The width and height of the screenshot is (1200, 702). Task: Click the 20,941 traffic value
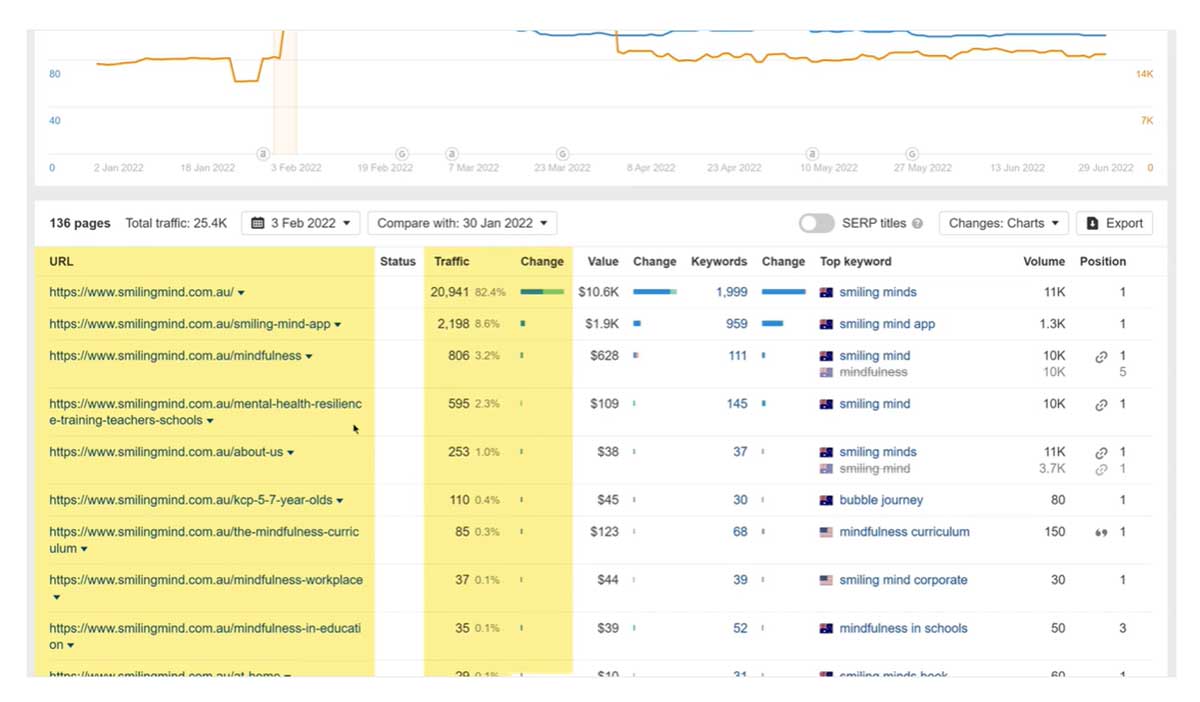(x=450, y=292)
